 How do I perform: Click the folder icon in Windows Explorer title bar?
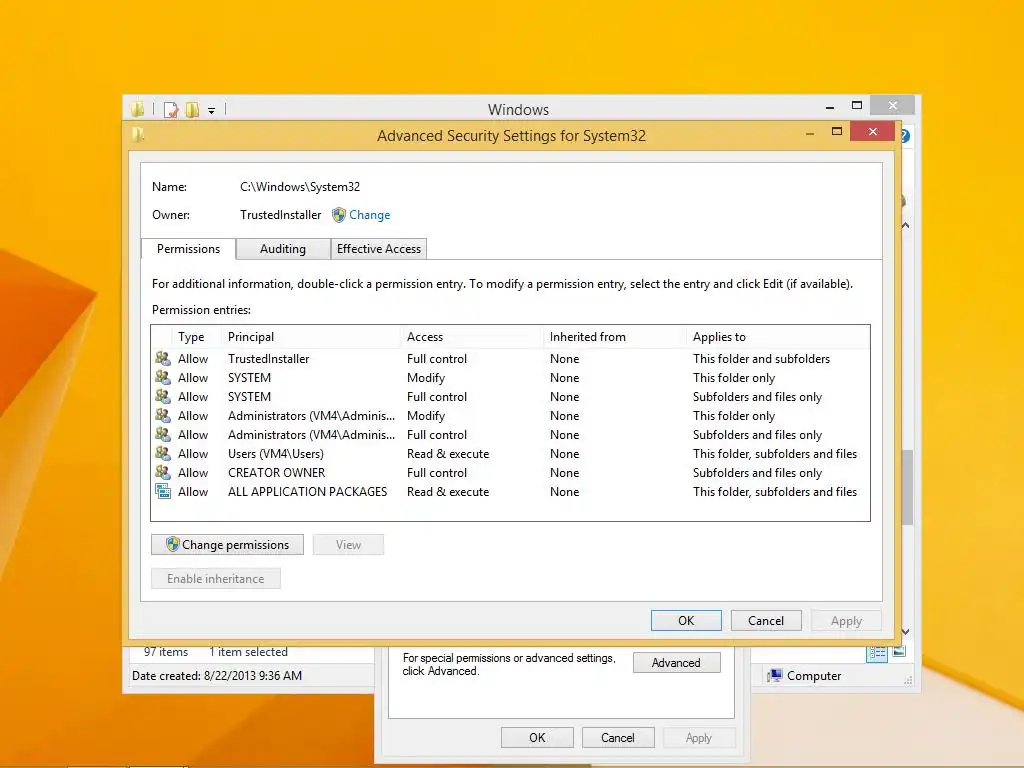coord(137,109)
